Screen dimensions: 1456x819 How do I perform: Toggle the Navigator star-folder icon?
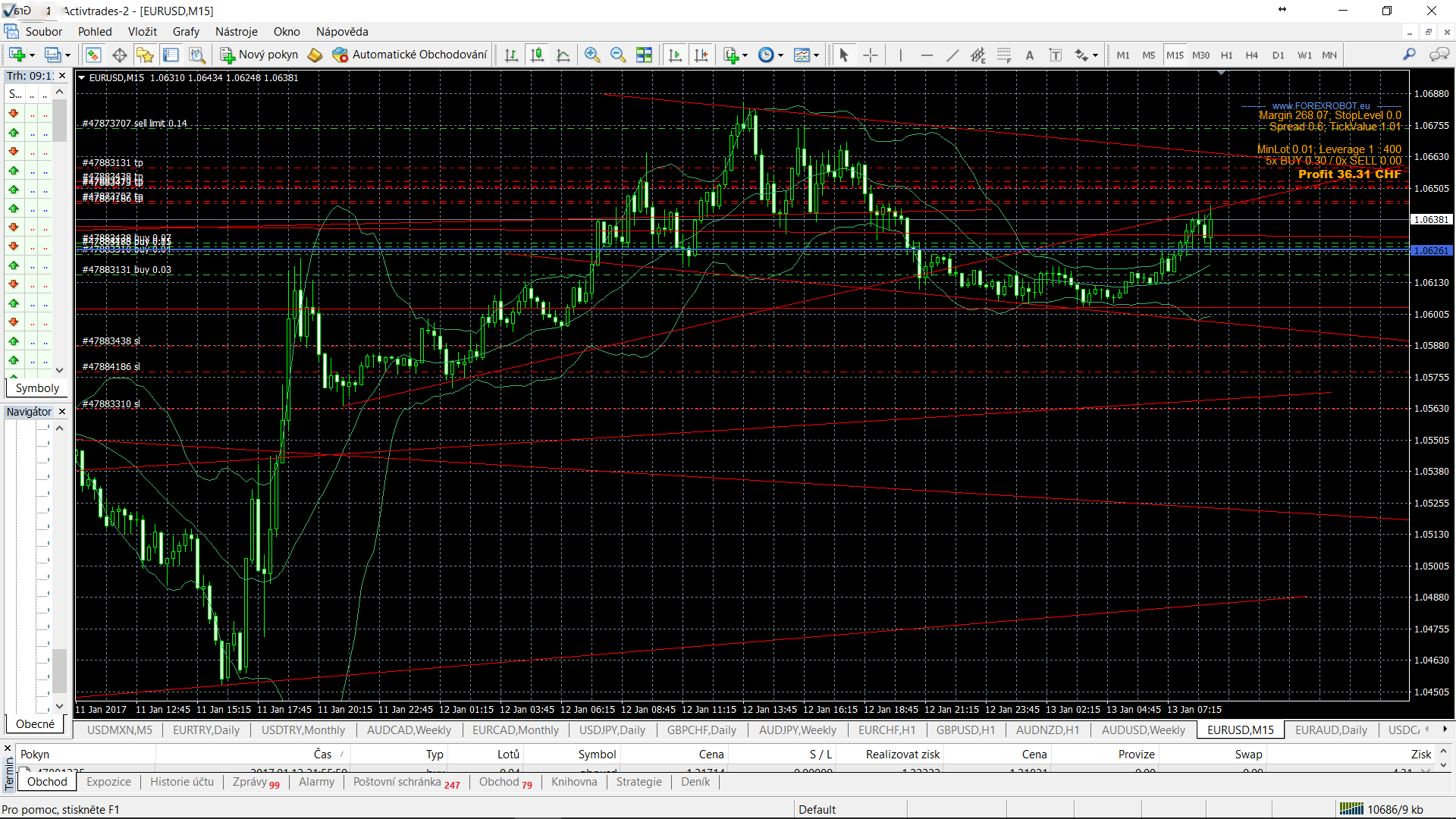pyautogui.click(x=145, y=55)
